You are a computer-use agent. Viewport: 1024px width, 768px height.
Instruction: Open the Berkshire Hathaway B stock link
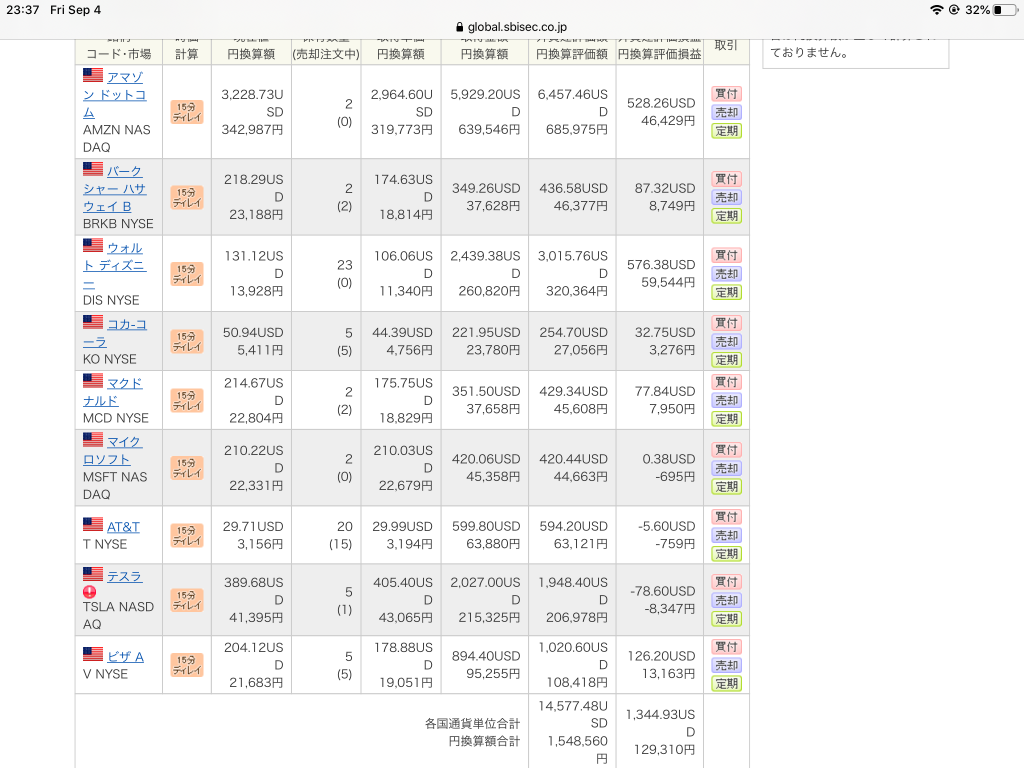coord(115,189)
